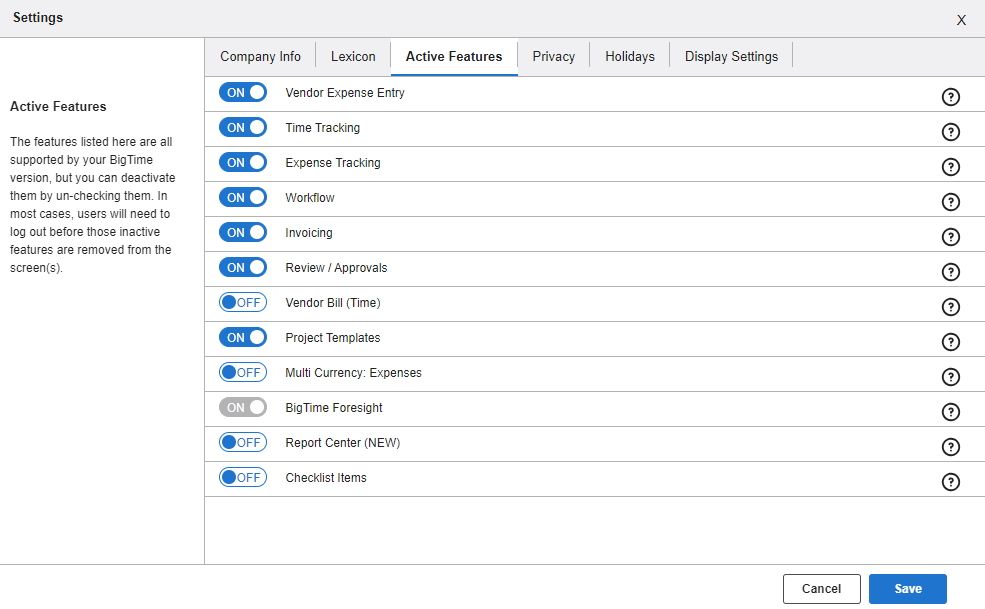Open help for Vendor Expense Entry

[x=951, y=97]
